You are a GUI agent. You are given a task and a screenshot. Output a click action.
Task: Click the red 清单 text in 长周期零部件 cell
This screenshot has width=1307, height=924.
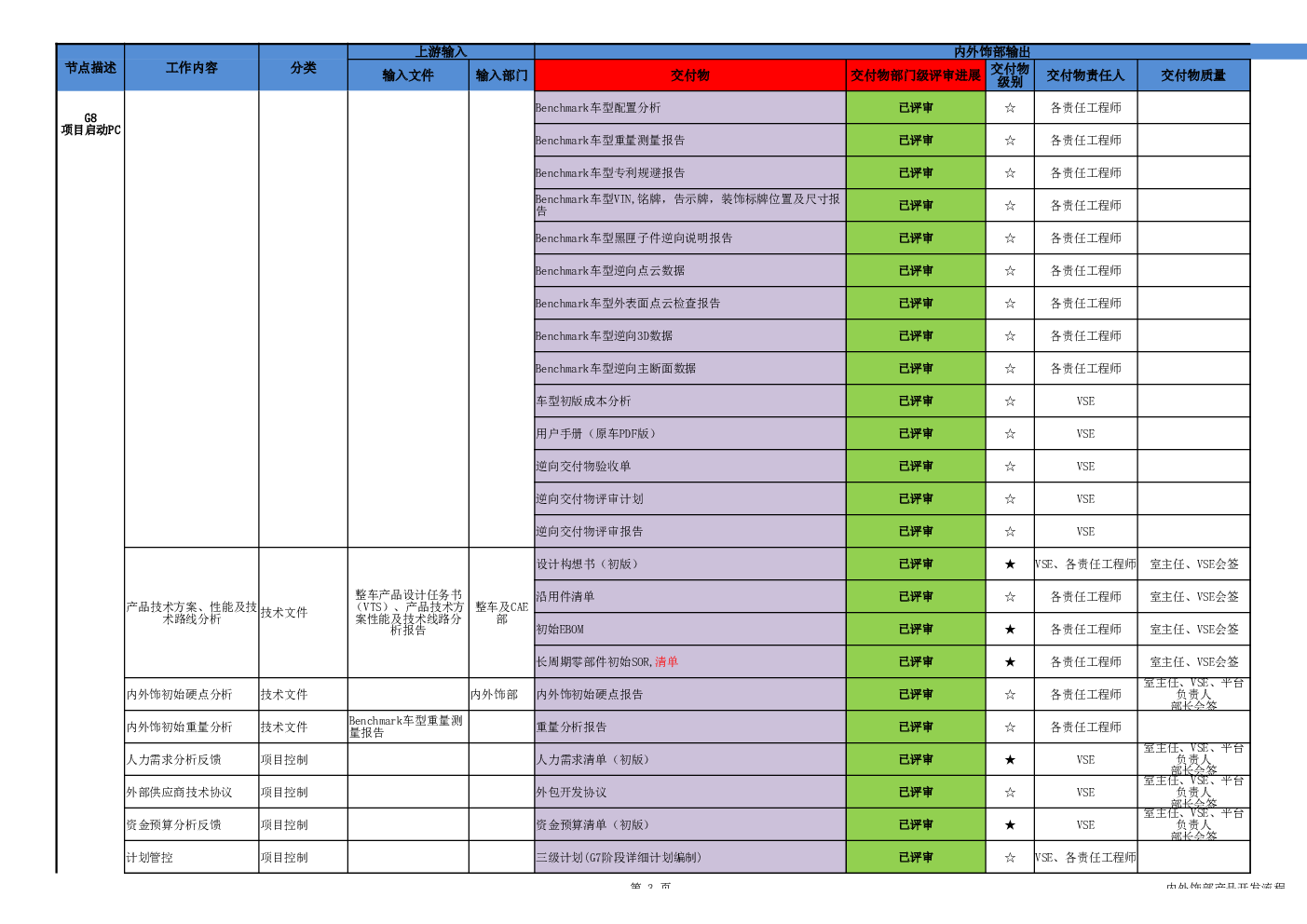tap(666, 662)
